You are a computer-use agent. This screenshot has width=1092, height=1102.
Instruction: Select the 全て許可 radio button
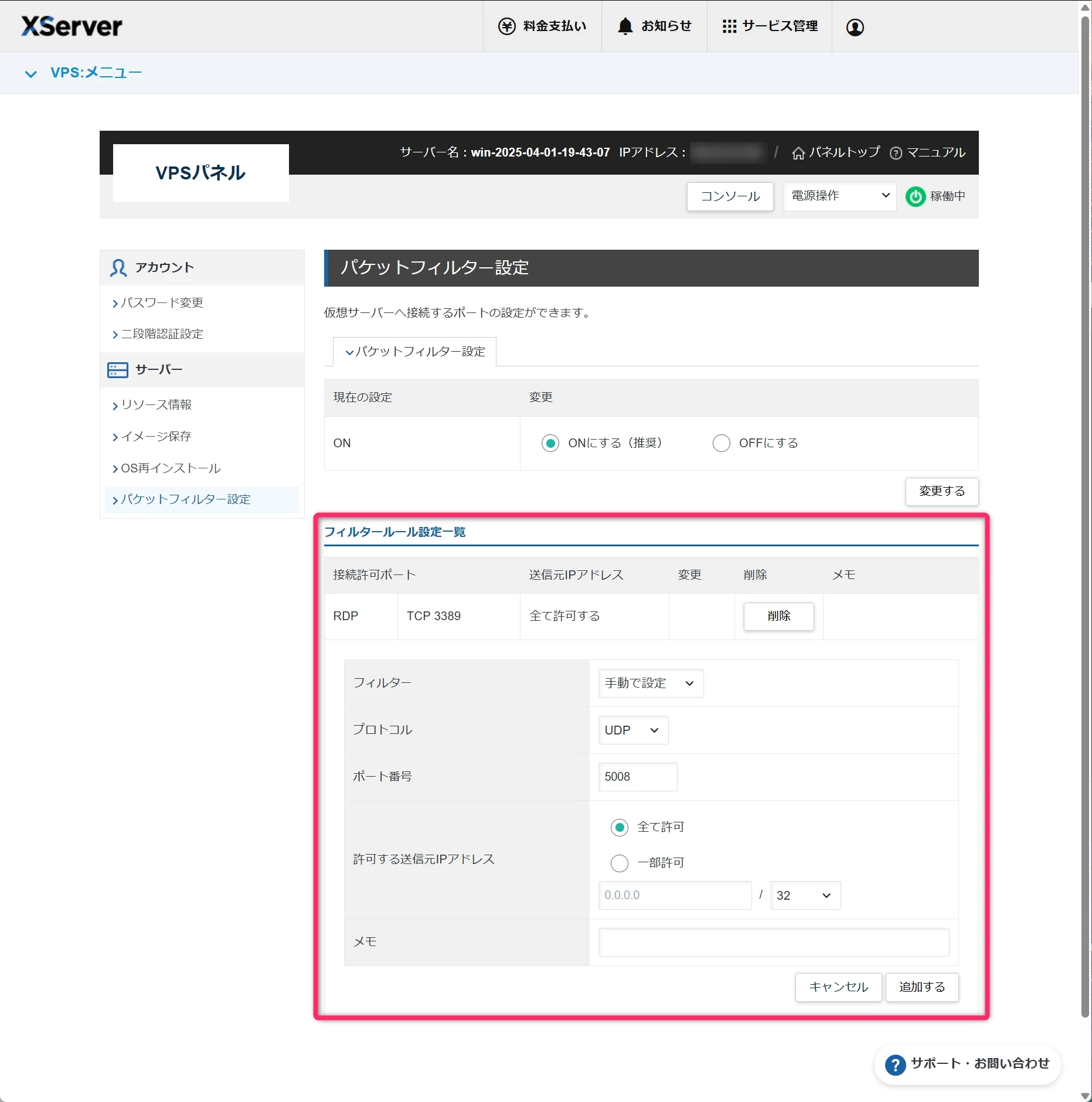pyautogui.click(x=619, y=827)
